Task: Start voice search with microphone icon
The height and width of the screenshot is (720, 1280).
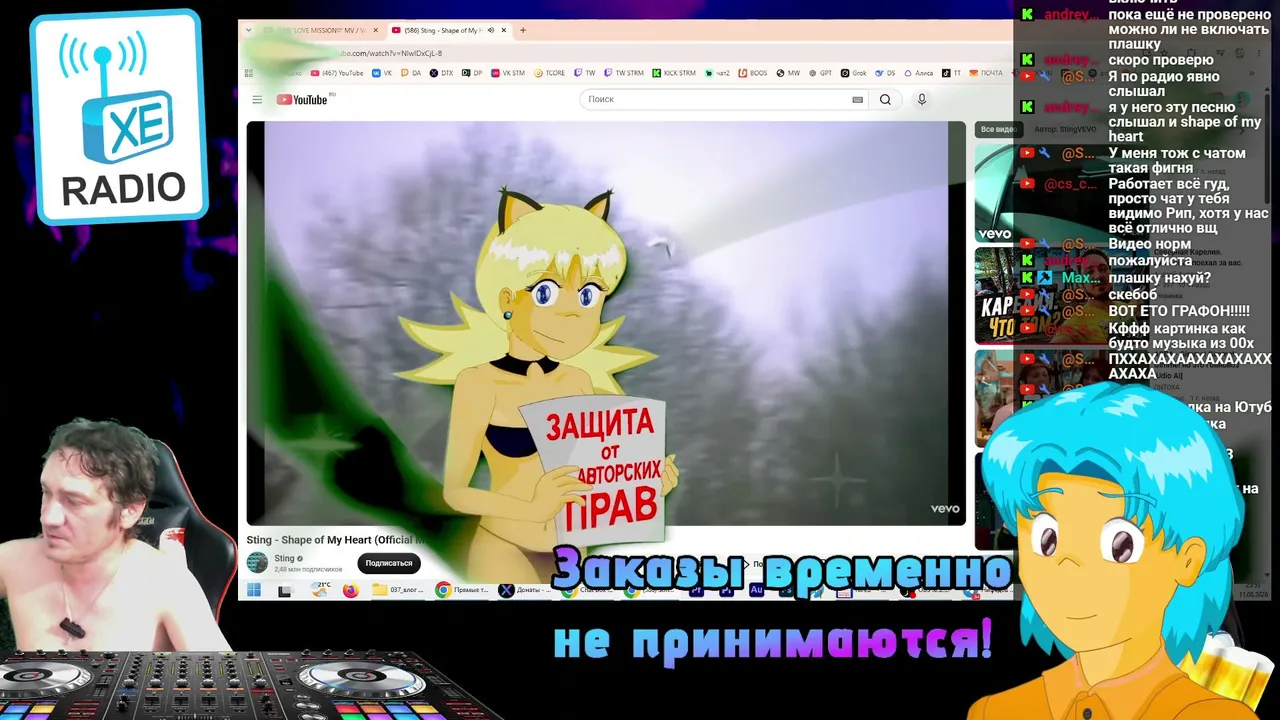Action: [x=922, y=99]
